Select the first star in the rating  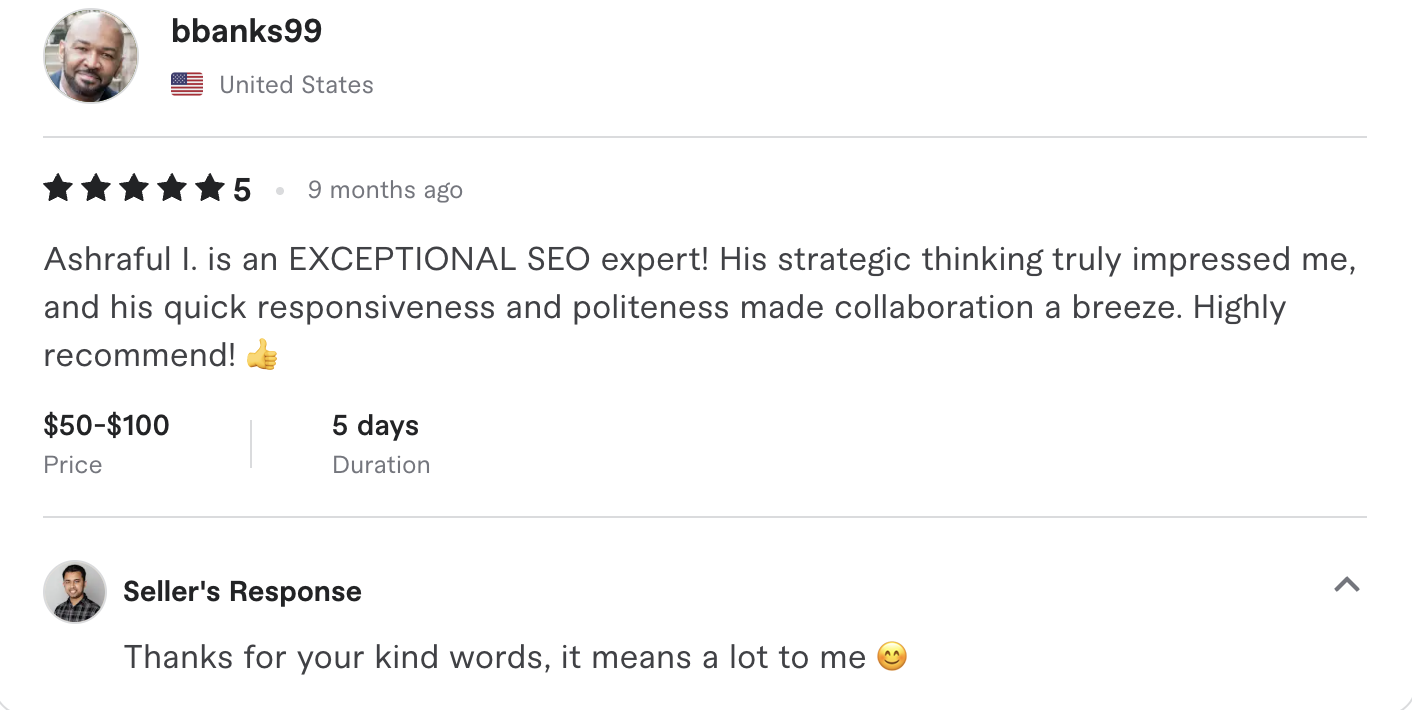pos(57,188)
